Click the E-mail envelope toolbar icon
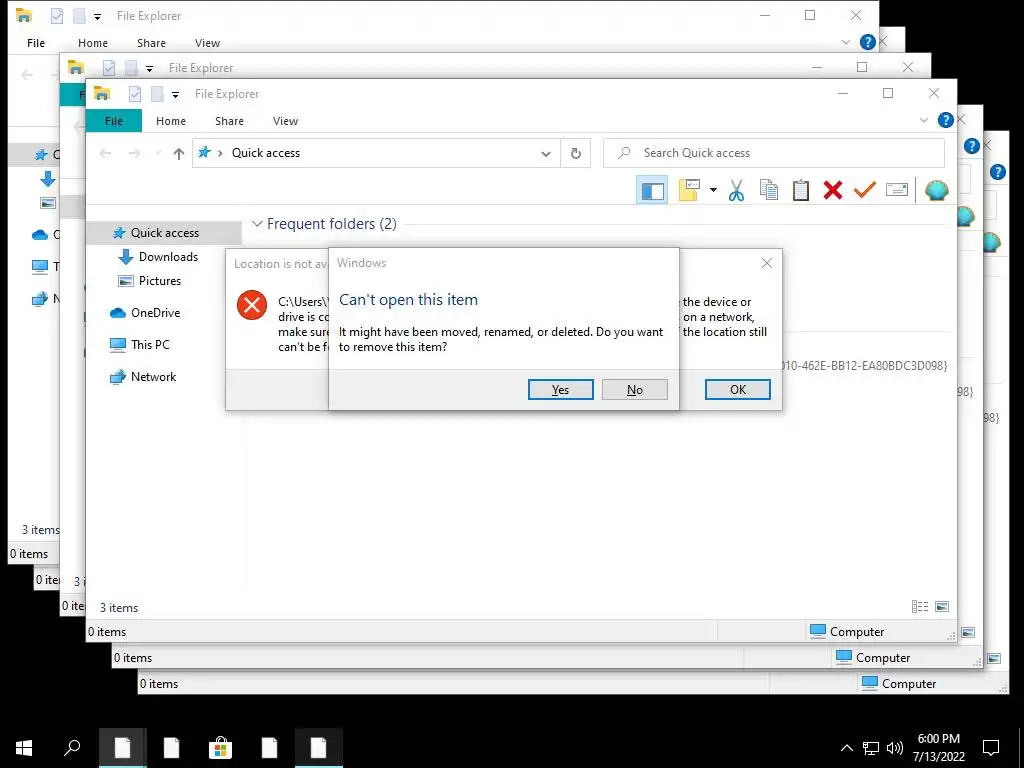 tap(897, 190)
